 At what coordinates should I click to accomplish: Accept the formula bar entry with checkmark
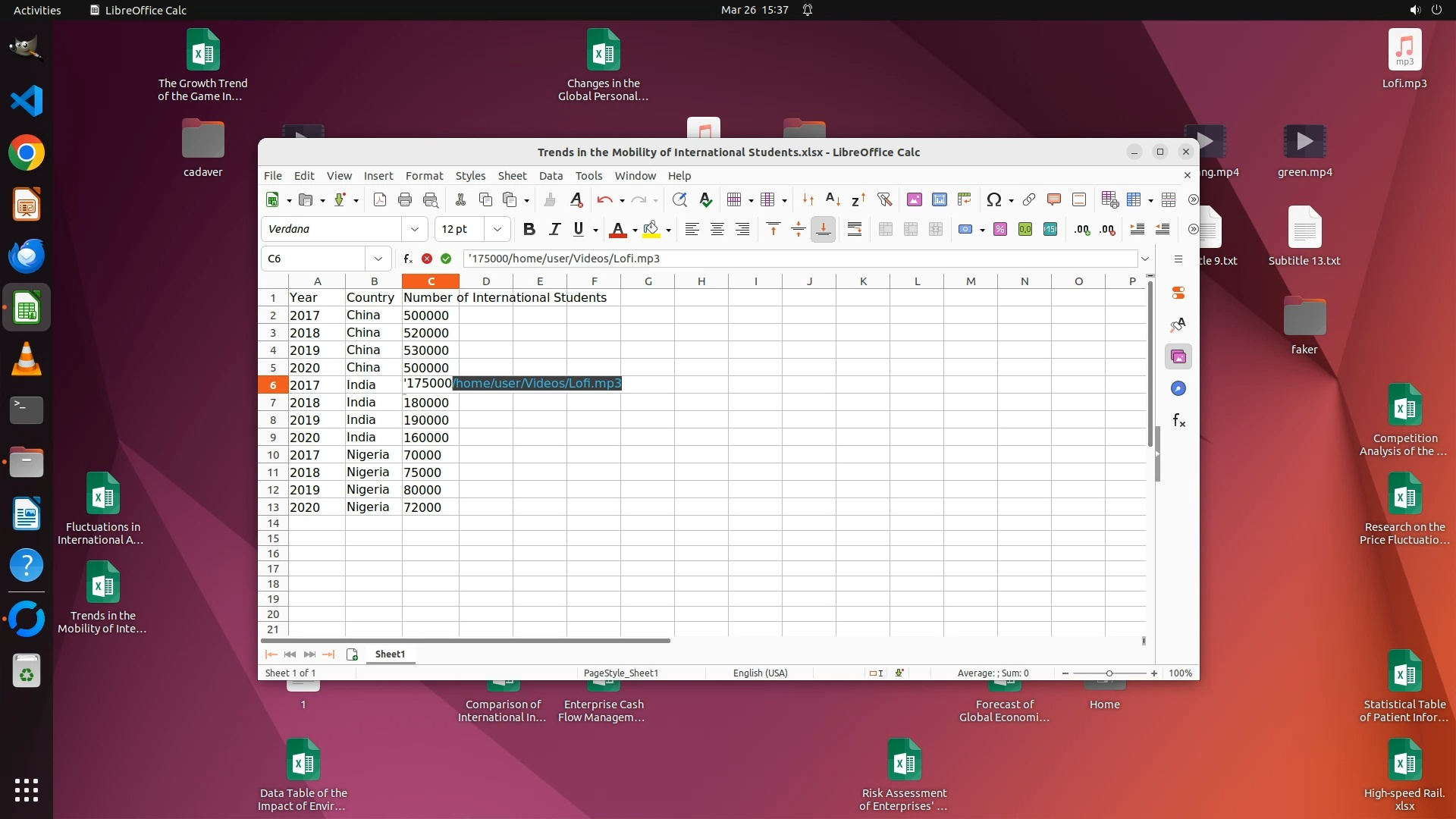[x=446, y=259]
